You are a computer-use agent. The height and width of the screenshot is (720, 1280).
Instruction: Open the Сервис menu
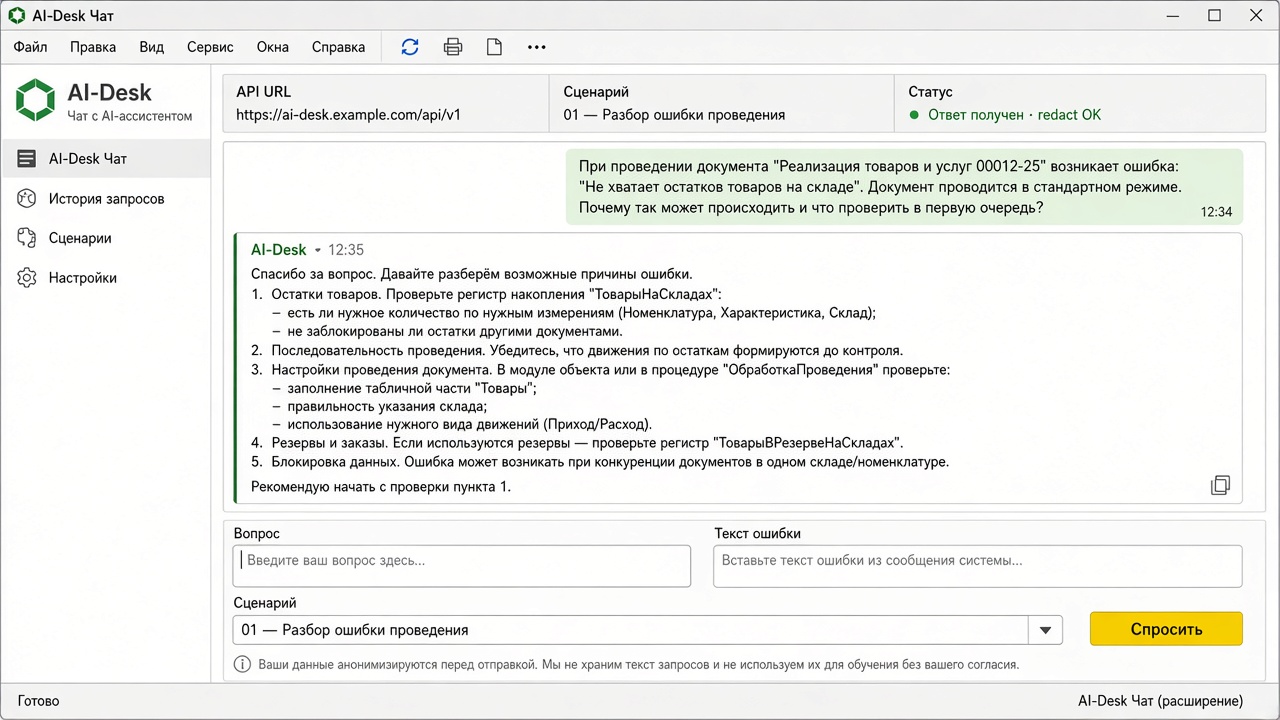coord(210,47)
